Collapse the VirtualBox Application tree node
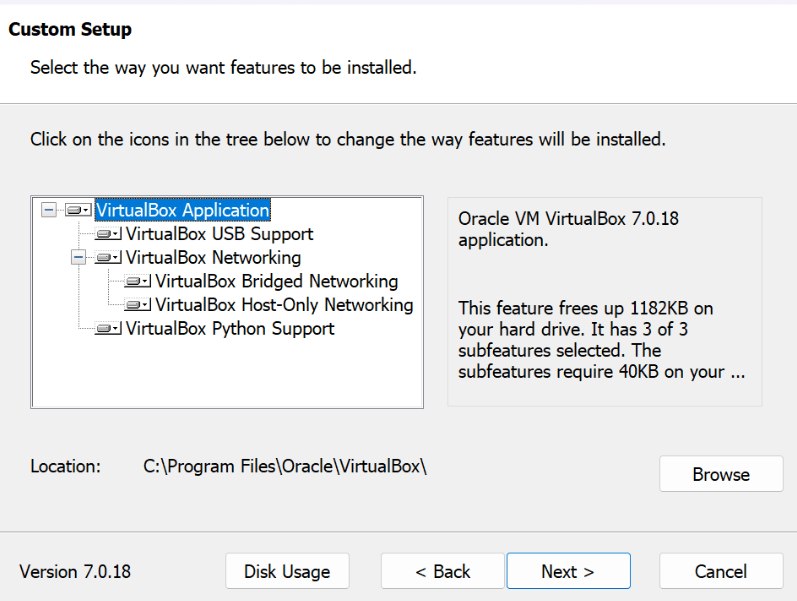This screenshot has width=797, height=601. pyautogui.click(x=48, y=211)
